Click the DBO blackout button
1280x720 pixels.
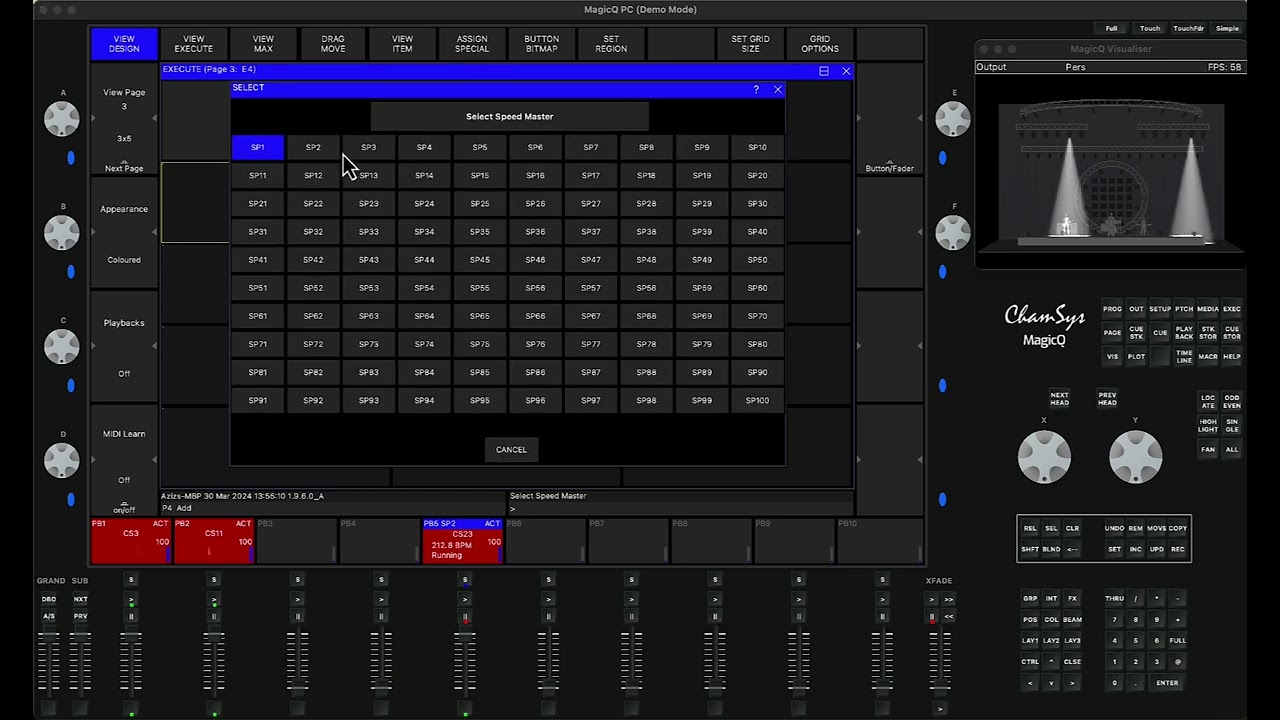point(48,599)
